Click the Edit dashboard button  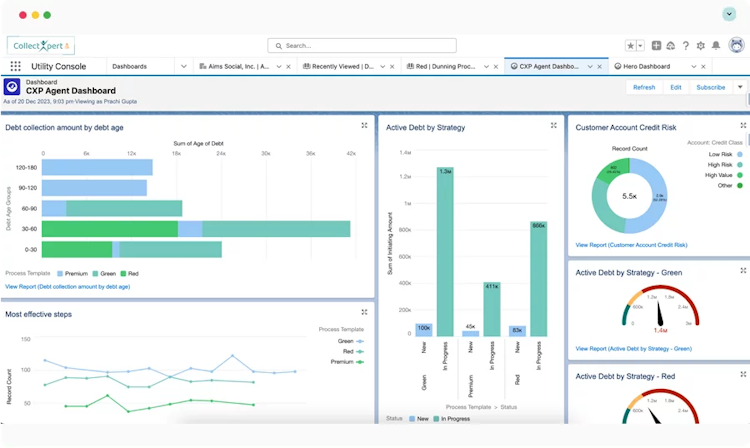click(x=676, y=87)
